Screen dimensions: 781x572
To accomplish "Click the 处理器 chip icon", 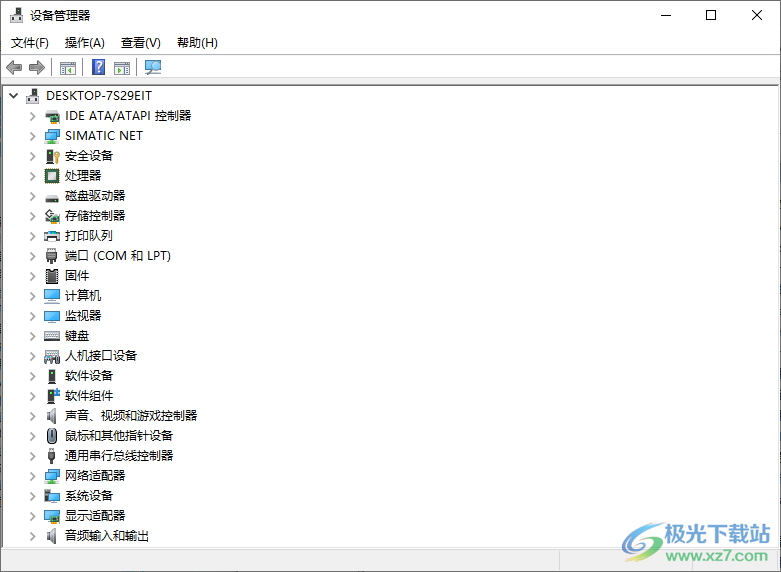I will [52, 176].
